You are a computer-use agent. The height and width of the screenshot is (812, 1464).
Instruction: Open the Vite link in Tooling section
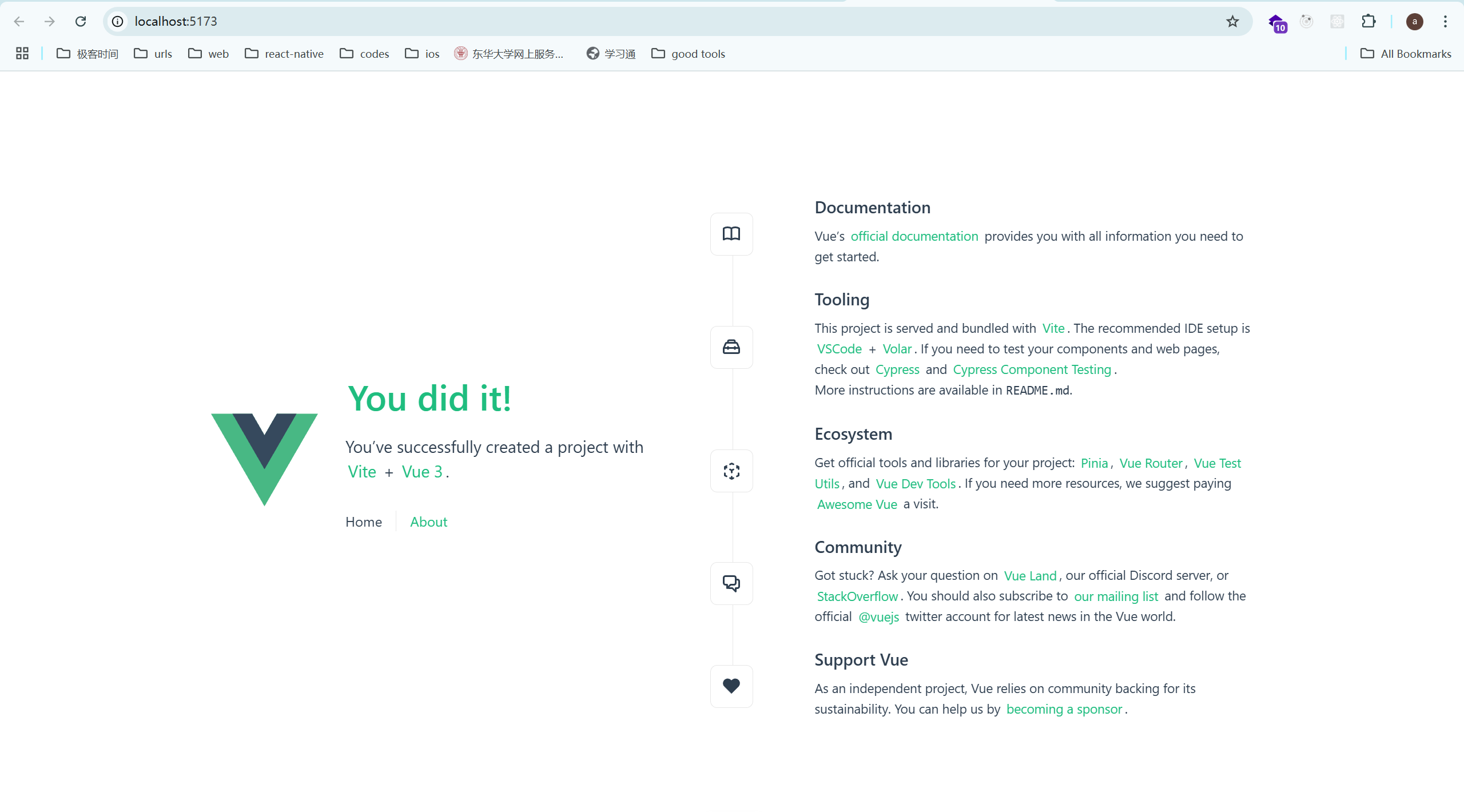pos(1053,328)
